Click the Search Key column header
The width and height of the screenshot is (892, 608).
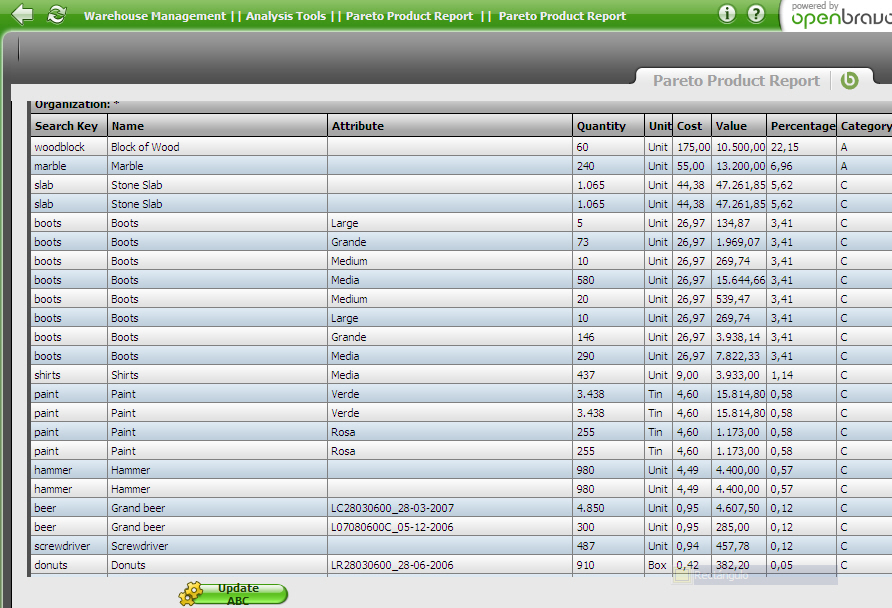[66, 126]
